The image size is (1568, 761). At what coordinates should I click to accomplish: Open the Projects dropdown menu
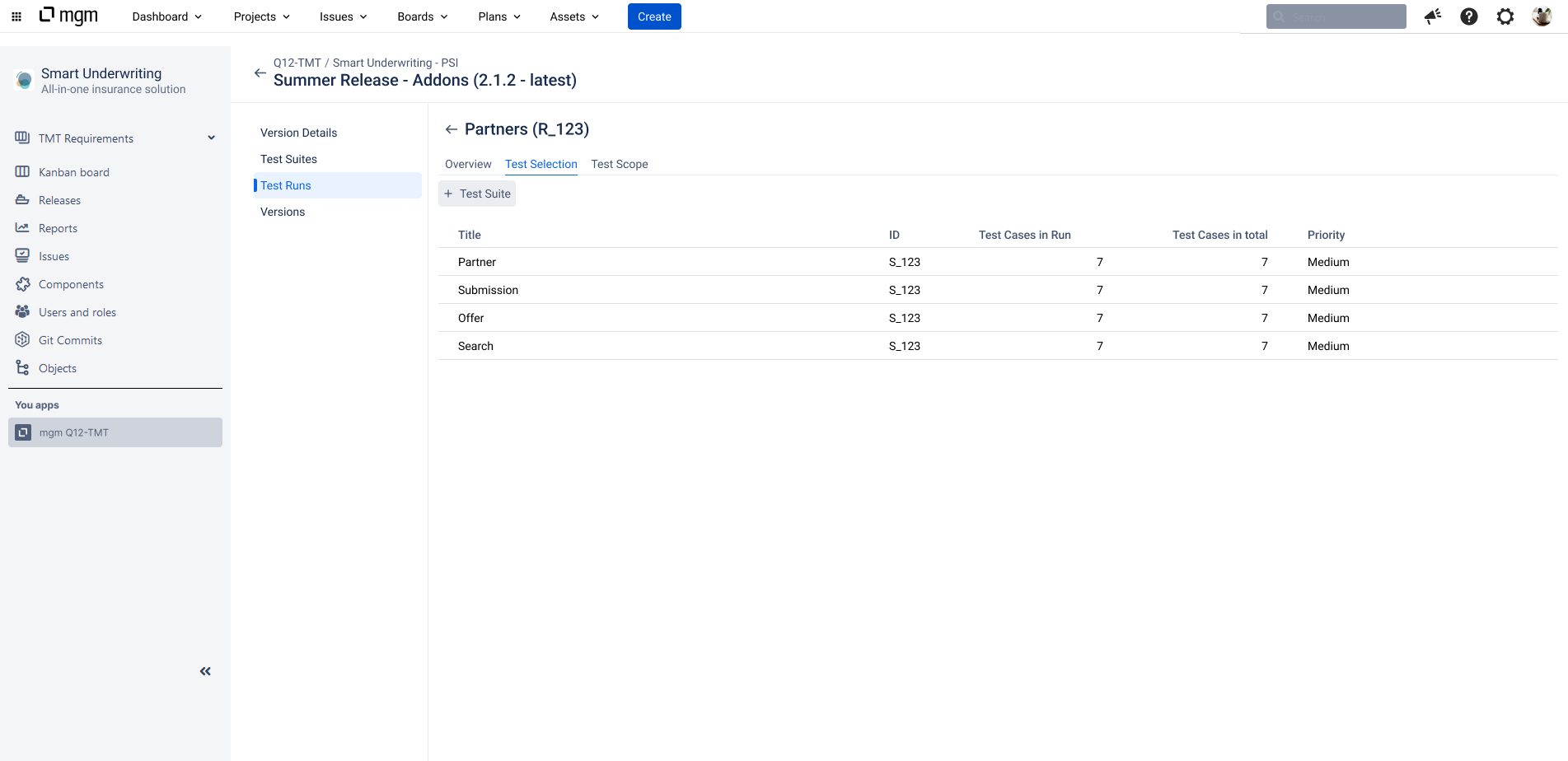click(x=261, y=16)
